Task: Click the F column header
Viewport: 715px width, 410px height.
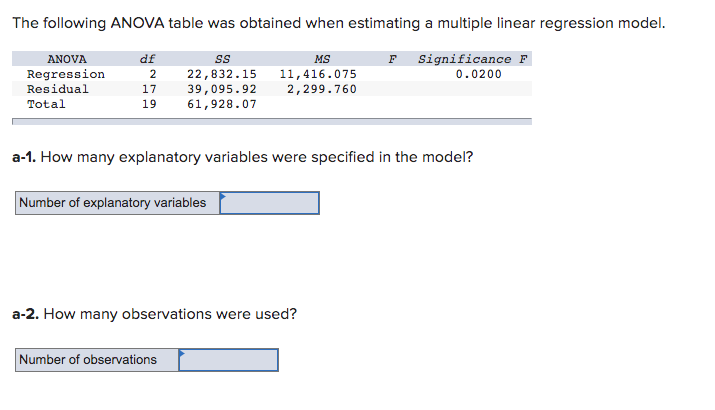Action: [392, 59]
